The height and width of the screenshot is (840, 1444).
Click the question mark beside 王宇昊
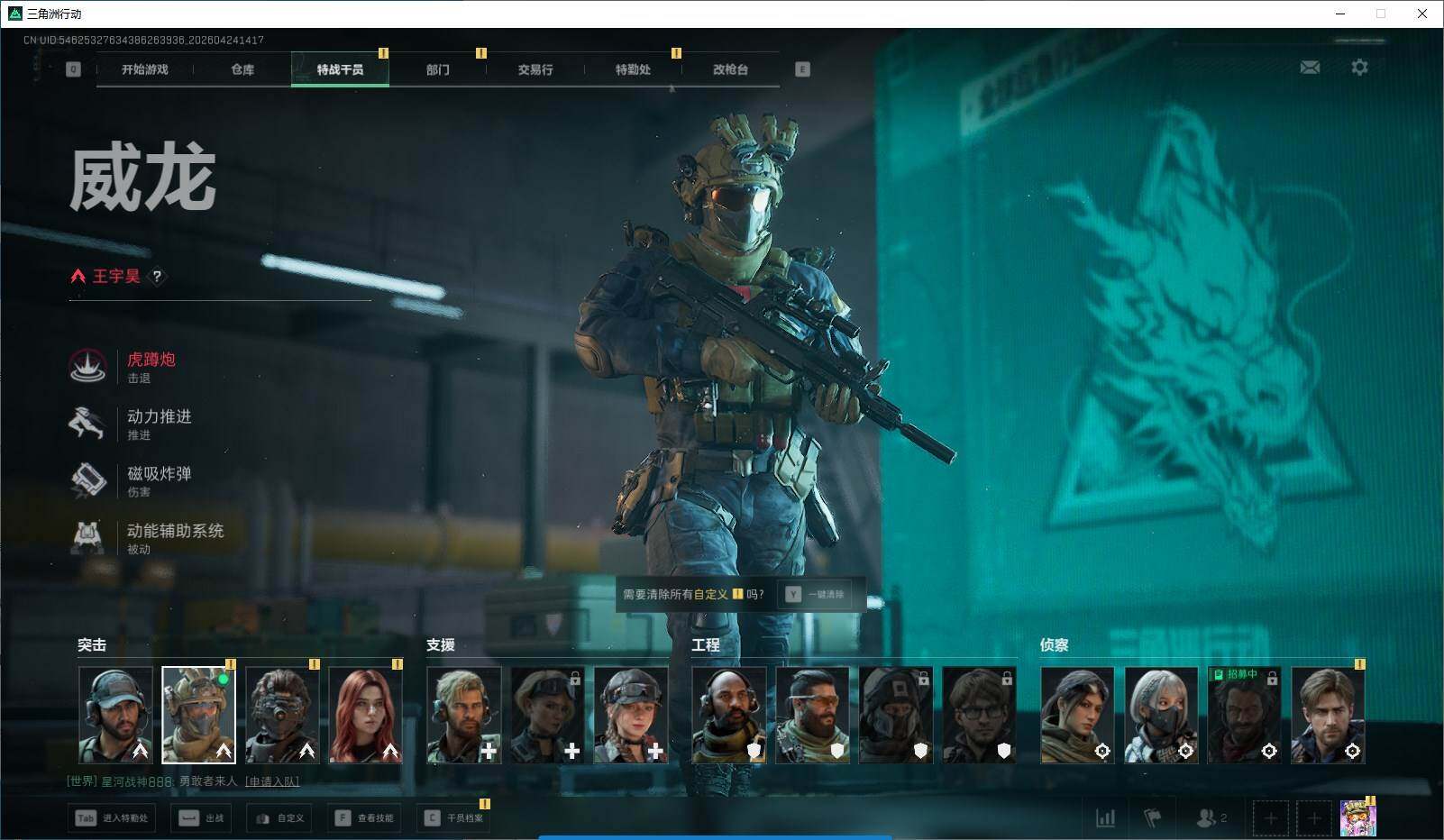(x=157, y=277)
